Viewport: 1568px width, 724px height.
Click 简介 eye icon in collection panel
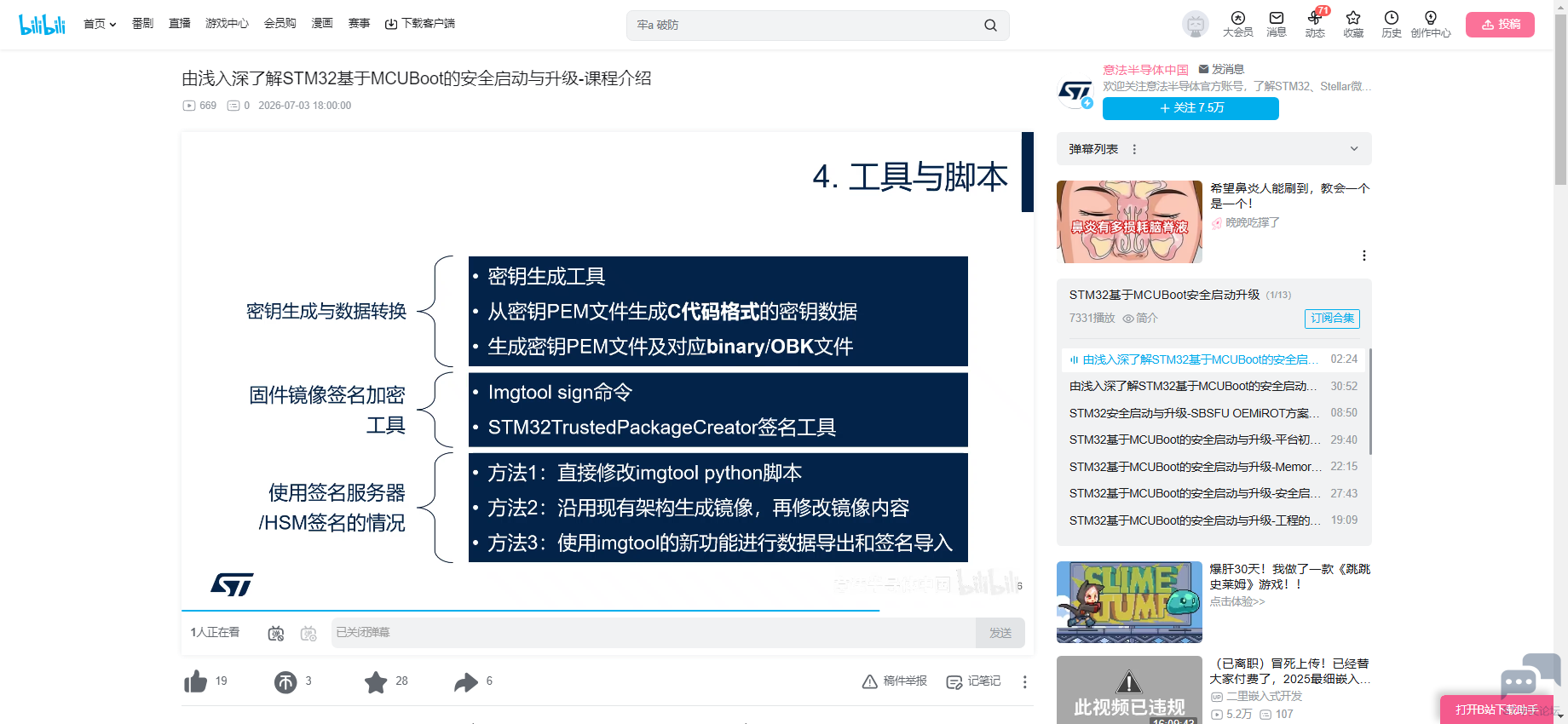click(x=1140, y=319)
